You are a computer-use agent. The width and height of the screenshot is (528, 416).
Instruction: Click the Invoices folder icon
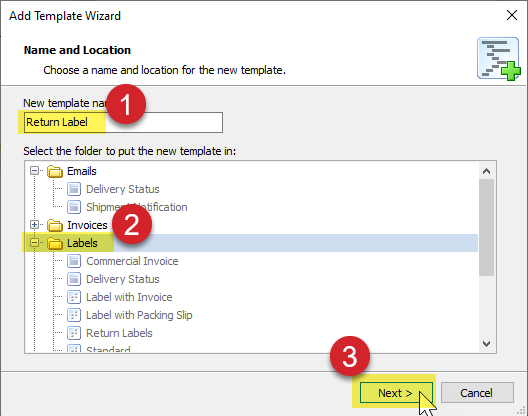pos(55,225)
